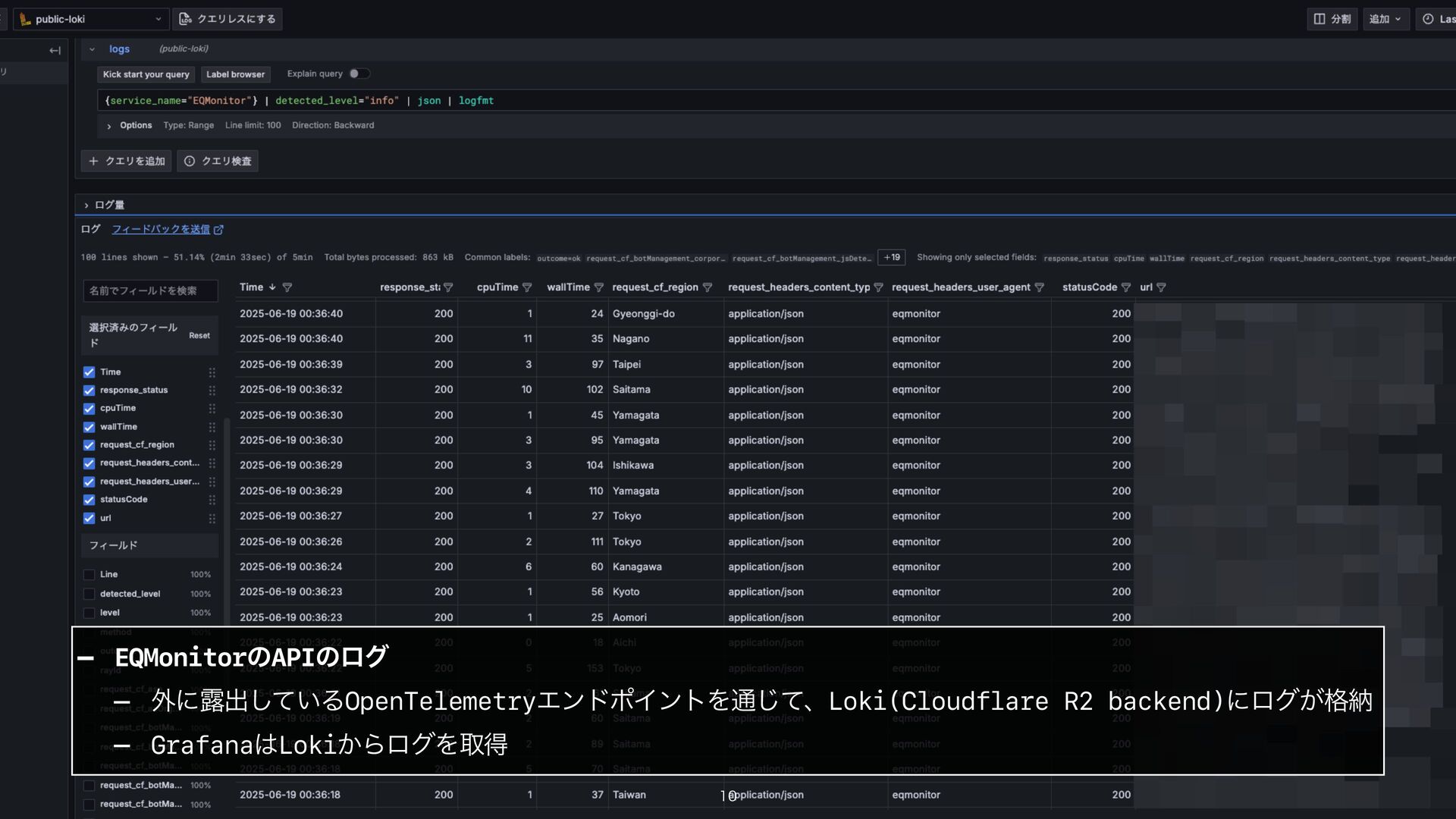
Task: Click filter icon on request_headers_user_agent column
Action: tap(1039, 287)
